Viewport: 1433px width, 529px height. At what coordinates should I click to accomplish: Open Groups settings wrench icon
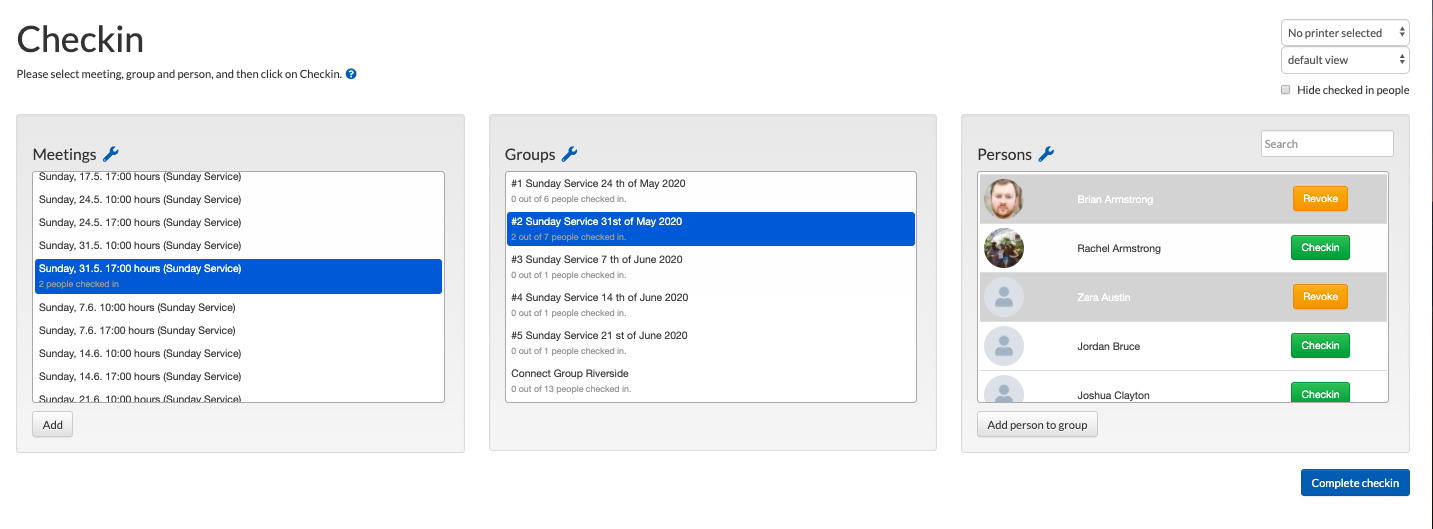[569, 154]
